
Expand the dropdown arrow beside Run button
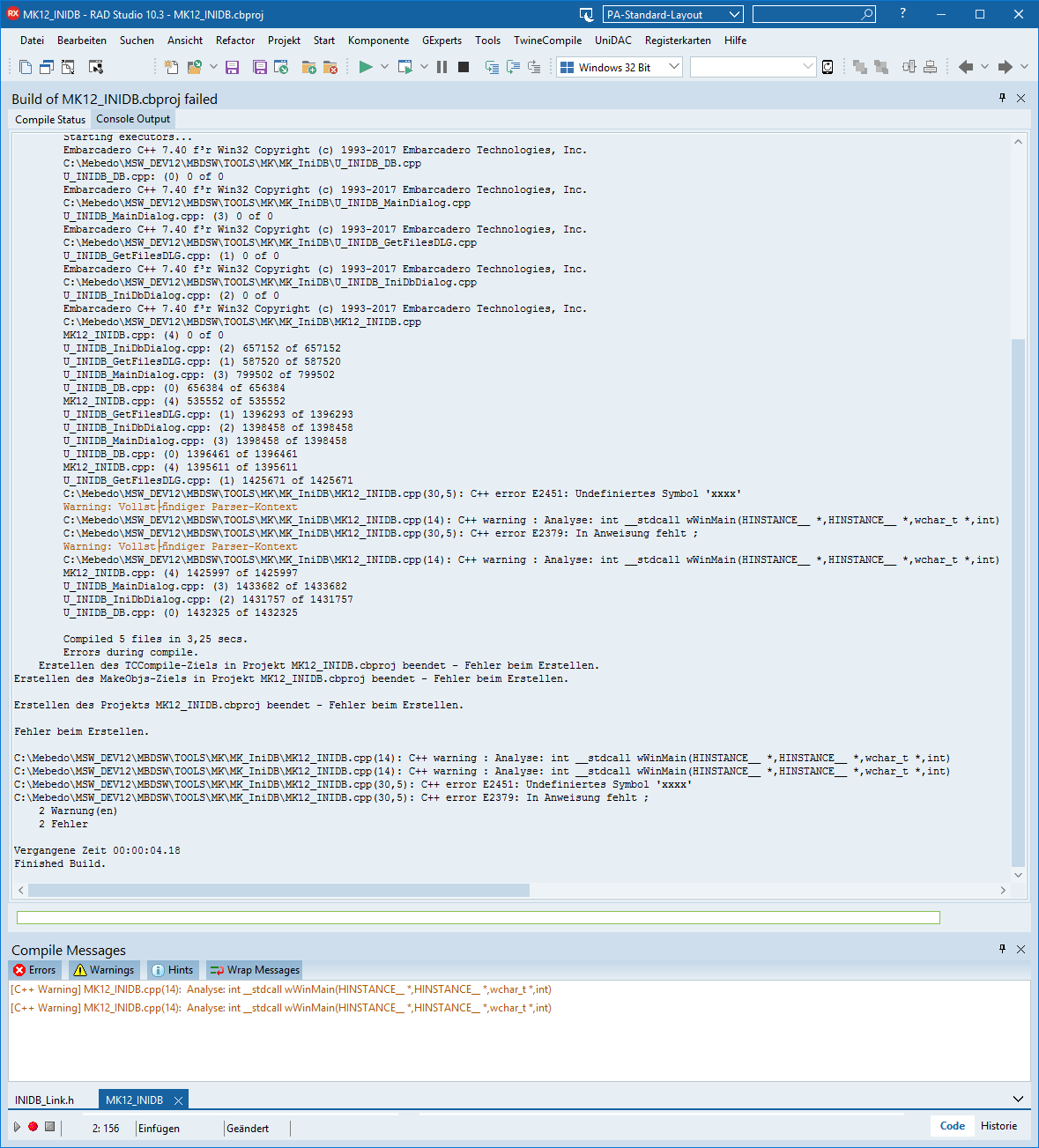point(384,67)
